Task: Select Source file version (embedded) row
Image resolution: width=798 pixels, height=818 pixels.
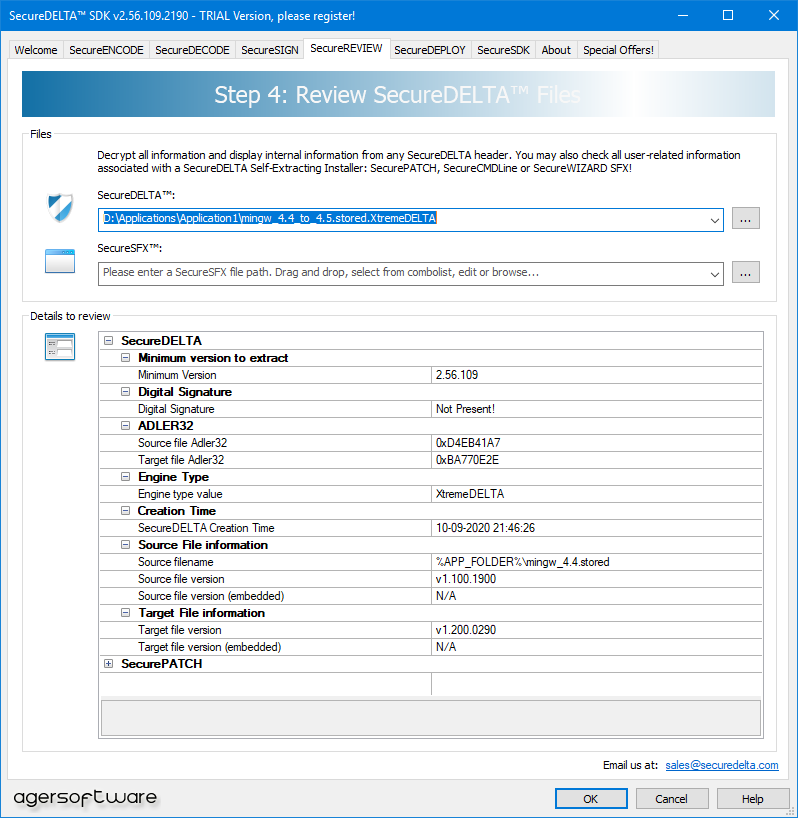Action: coord(431,596)
